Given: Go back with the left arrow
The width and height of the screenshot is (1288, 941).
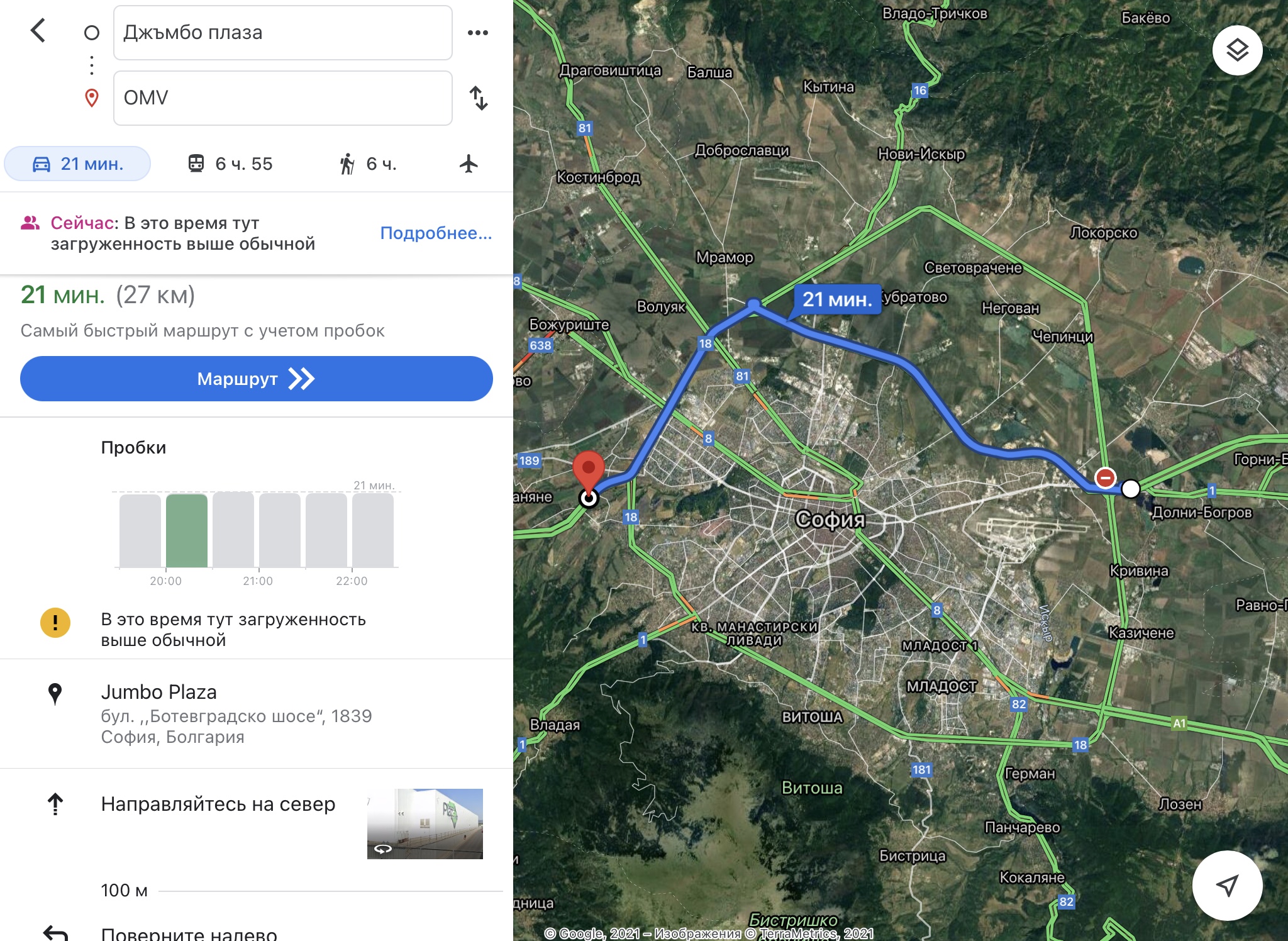Looking at the screenshot, I should coord(38,31).
